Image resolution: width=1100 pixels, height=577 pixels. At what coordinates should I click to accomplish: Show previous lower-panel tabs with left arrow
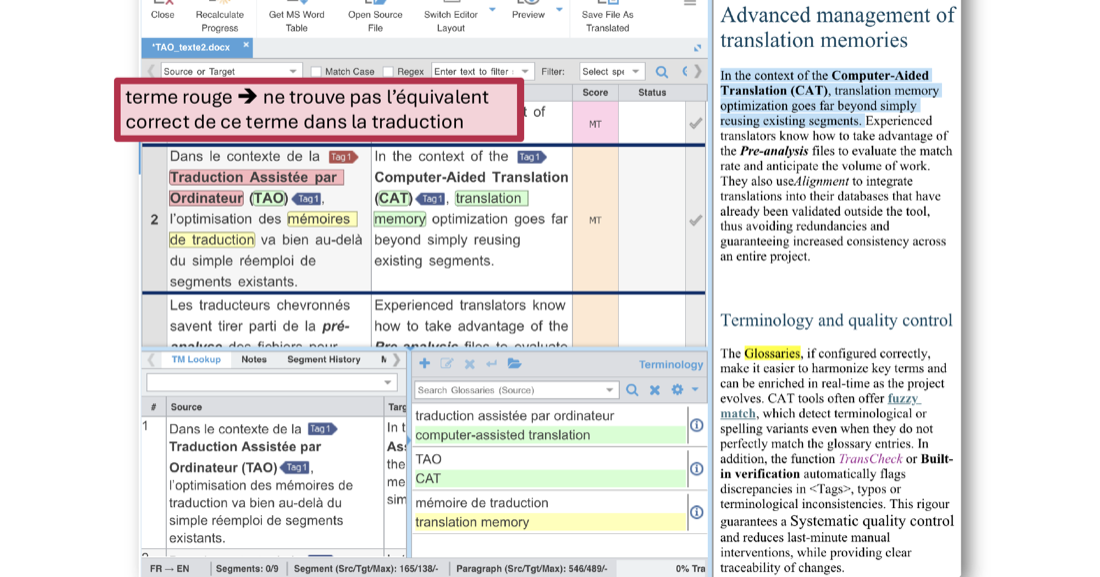pos(151,359)
